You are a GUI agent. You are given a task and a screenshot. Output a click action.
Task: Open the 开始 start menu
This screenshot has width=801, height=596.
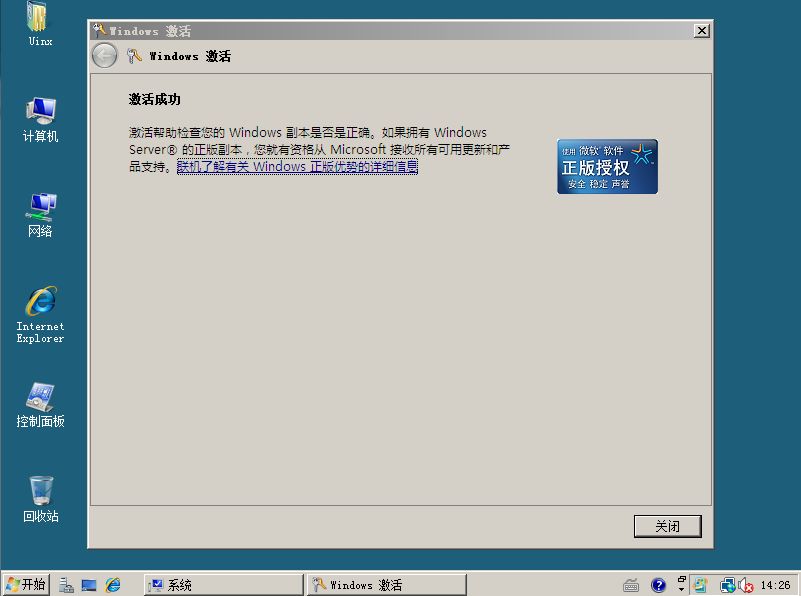click(26, 584)
